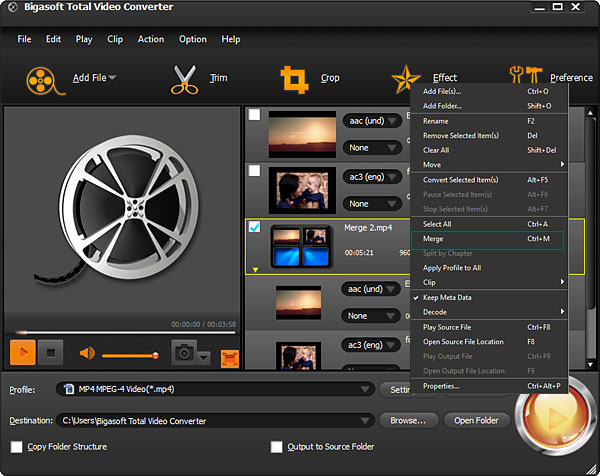Click the orange Play button in preview
Image resolution: width=600 pixels, height=476 pixels.
[23, 352]
